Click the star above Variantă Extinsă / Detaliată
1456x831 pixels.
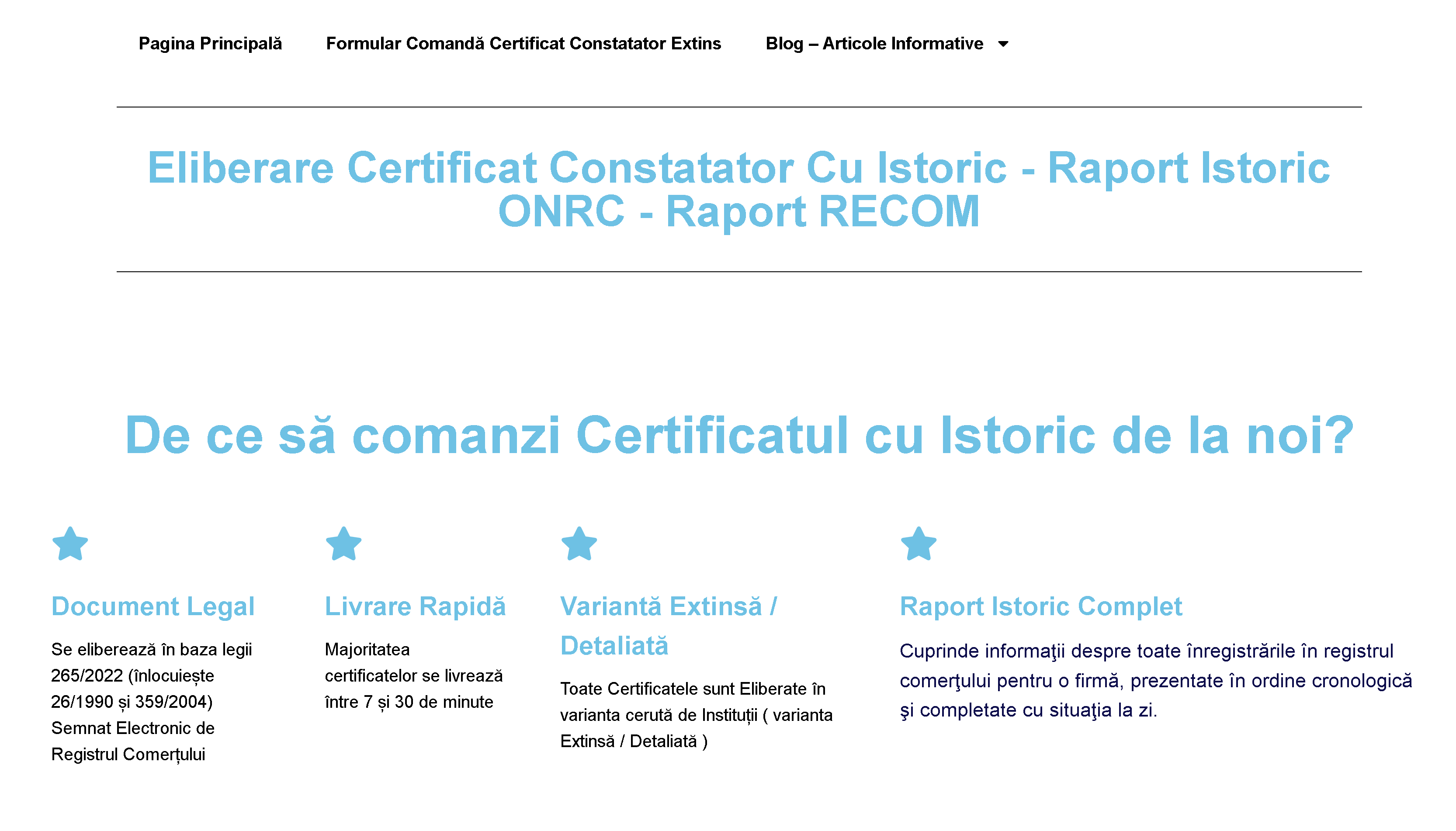point(579,544)
